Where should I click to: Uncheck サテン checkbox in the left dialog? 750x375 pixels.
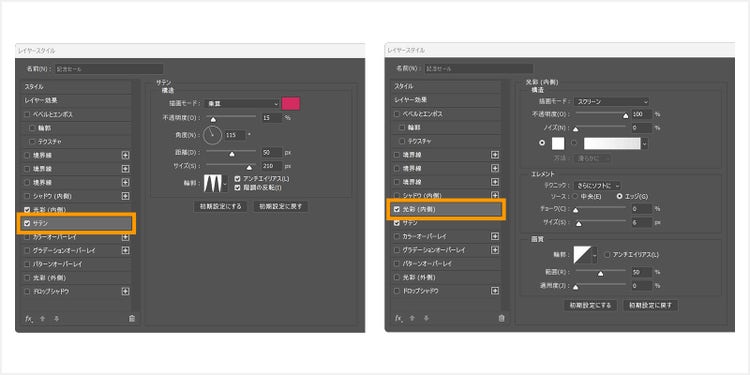(x=27, y=223)
